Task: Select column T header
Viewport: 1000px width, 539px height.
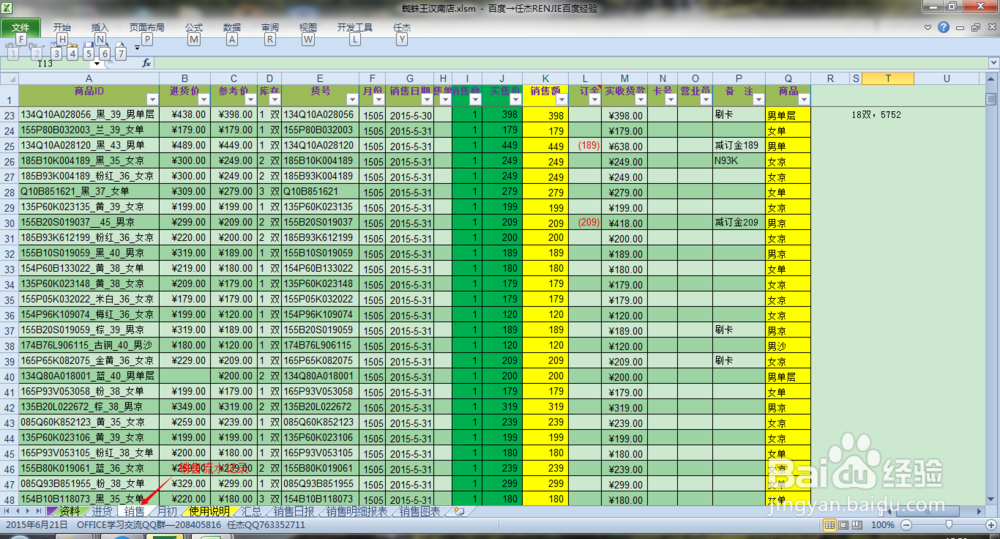Action: 888,78
